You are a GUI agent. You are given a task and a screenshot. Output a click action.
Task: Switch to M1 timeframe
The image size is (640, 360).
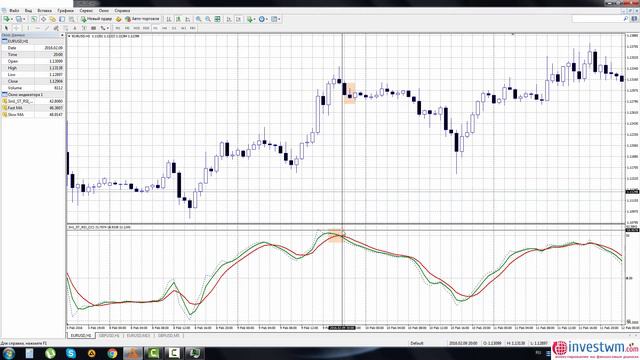click(x=118, y=28)
